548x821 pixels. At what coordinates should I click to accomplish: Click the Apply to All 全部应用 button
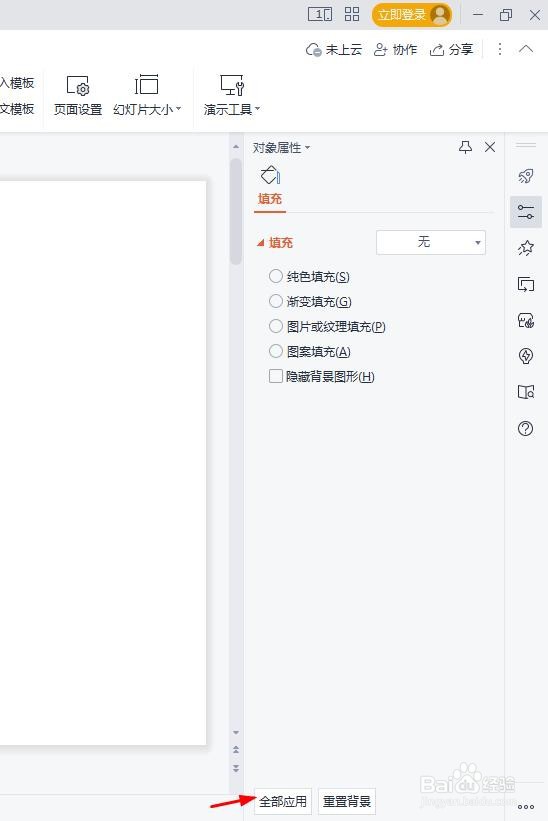point(283,801)
